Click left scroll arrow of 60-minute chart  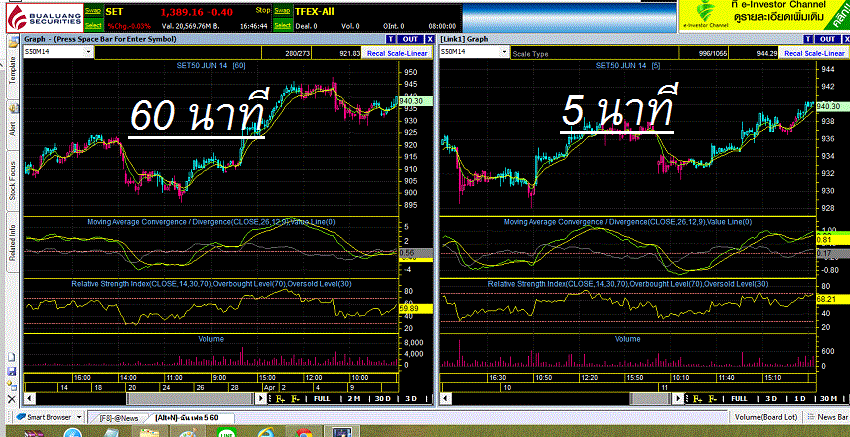coord(28,399)
